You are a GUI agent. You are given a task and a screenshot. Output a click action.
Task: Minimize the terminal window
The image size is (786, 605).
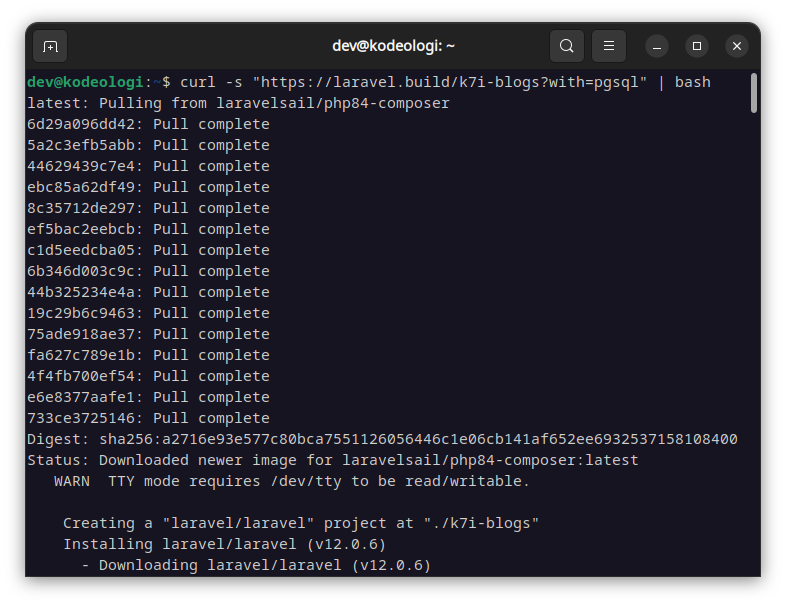click(657, 46)
